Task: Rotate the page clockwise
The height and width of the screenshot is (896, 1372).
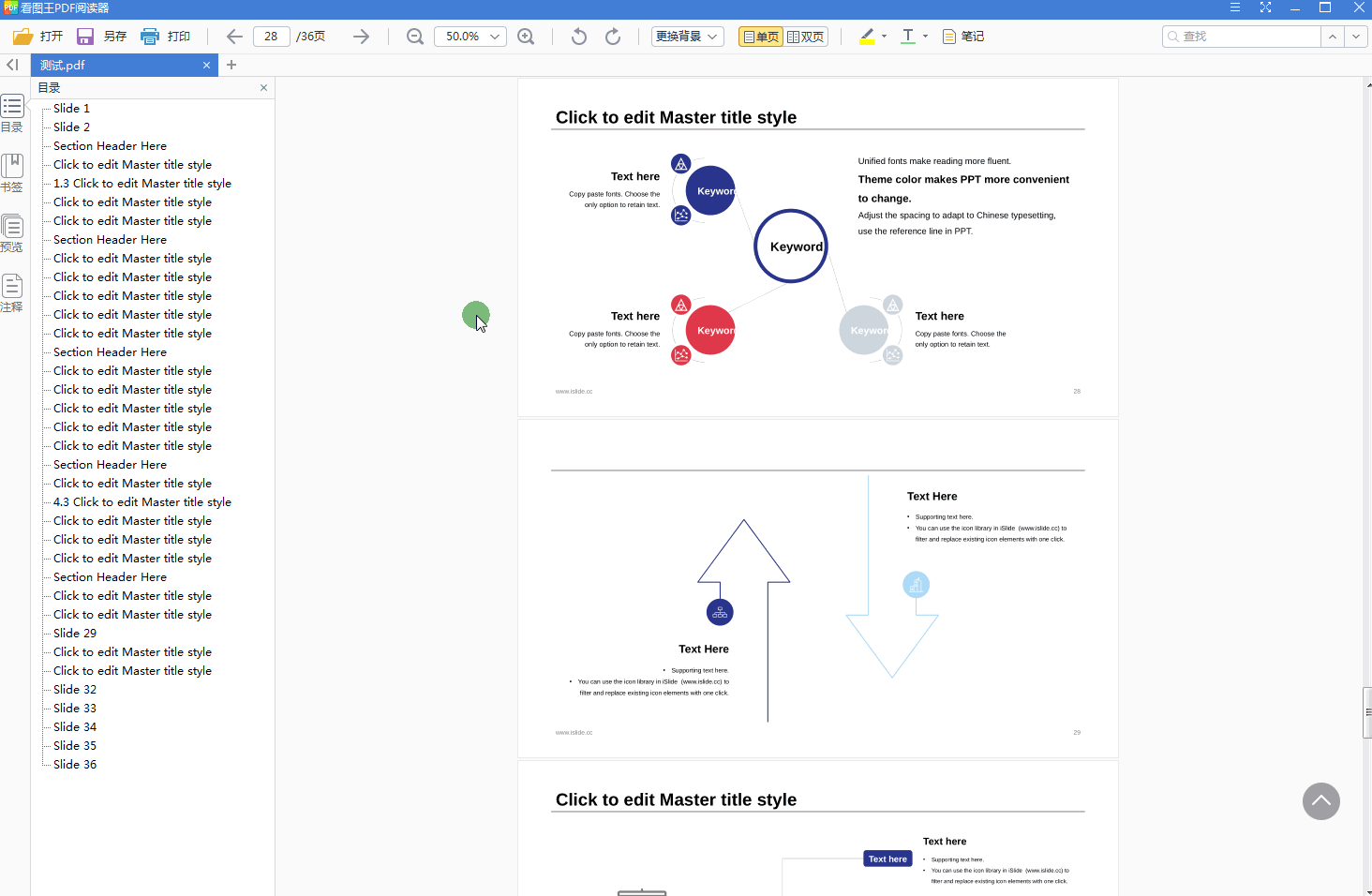Action: [613, 37]
